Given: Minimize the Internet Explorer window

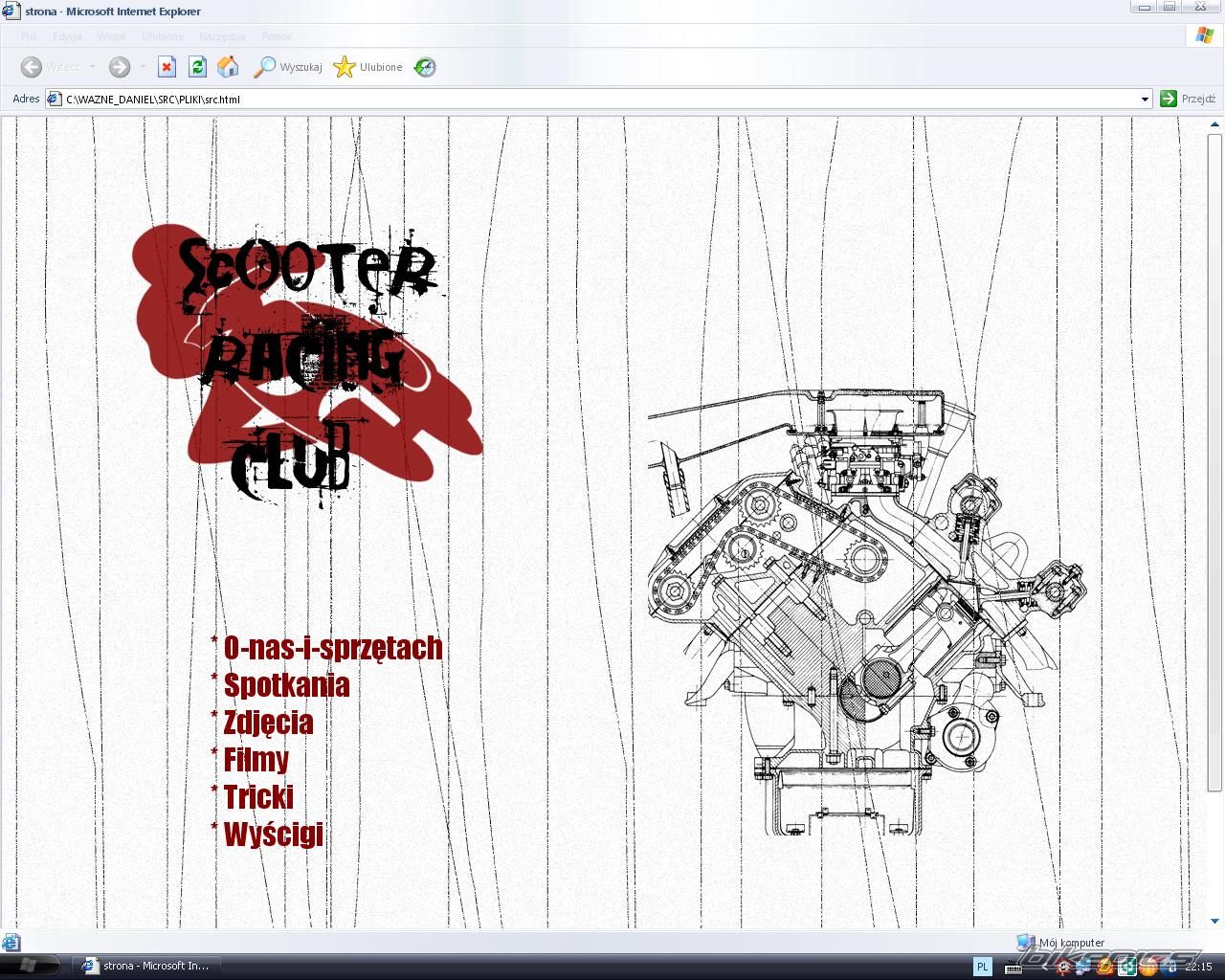Looking at the screenshot, I should click(x=1142, y=7).
